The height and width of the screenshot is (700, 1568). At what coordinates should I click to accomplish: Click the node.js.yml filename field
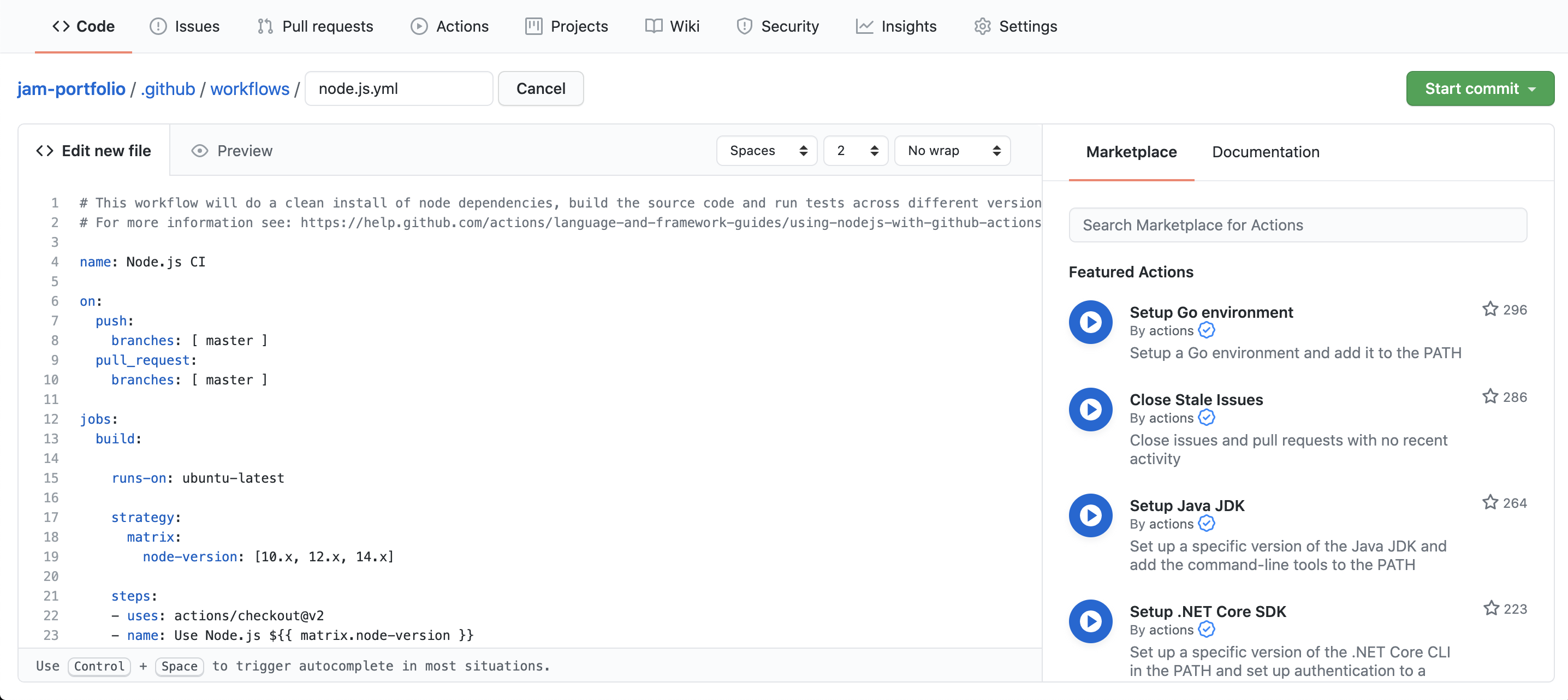[399, 89]
